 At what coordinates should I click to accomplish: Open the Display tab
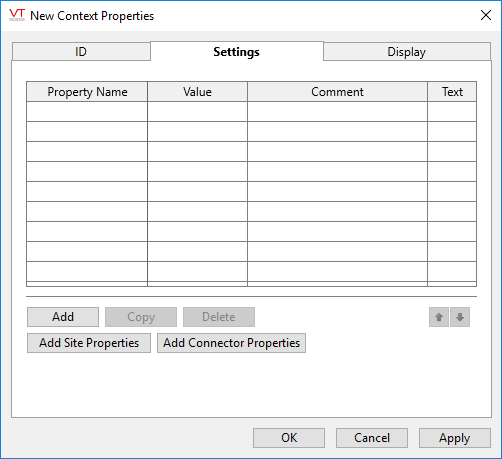point(407,52)
